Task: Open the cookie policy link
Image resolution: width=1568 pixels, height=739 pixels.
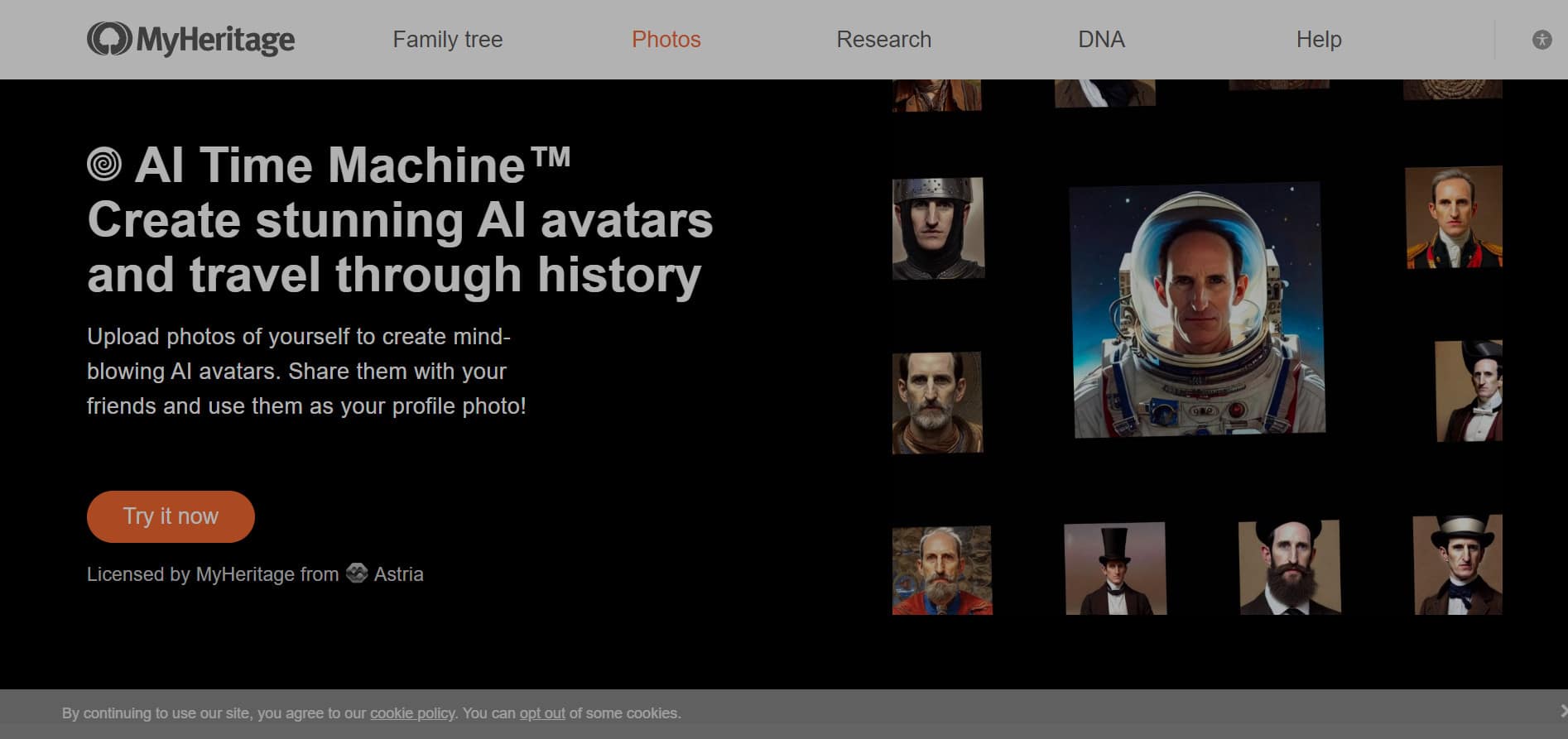Action: [412, 713]
